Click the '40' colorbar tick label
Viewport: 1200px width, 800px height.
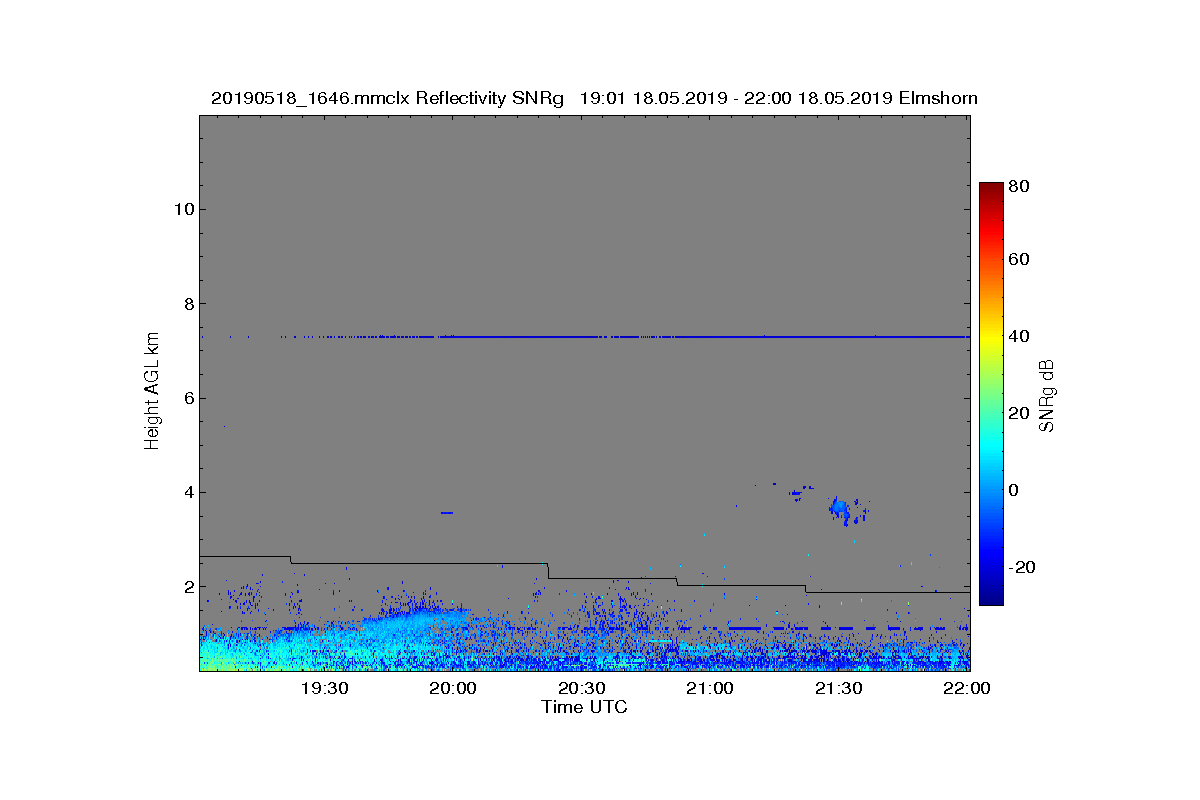[1021, 337]
